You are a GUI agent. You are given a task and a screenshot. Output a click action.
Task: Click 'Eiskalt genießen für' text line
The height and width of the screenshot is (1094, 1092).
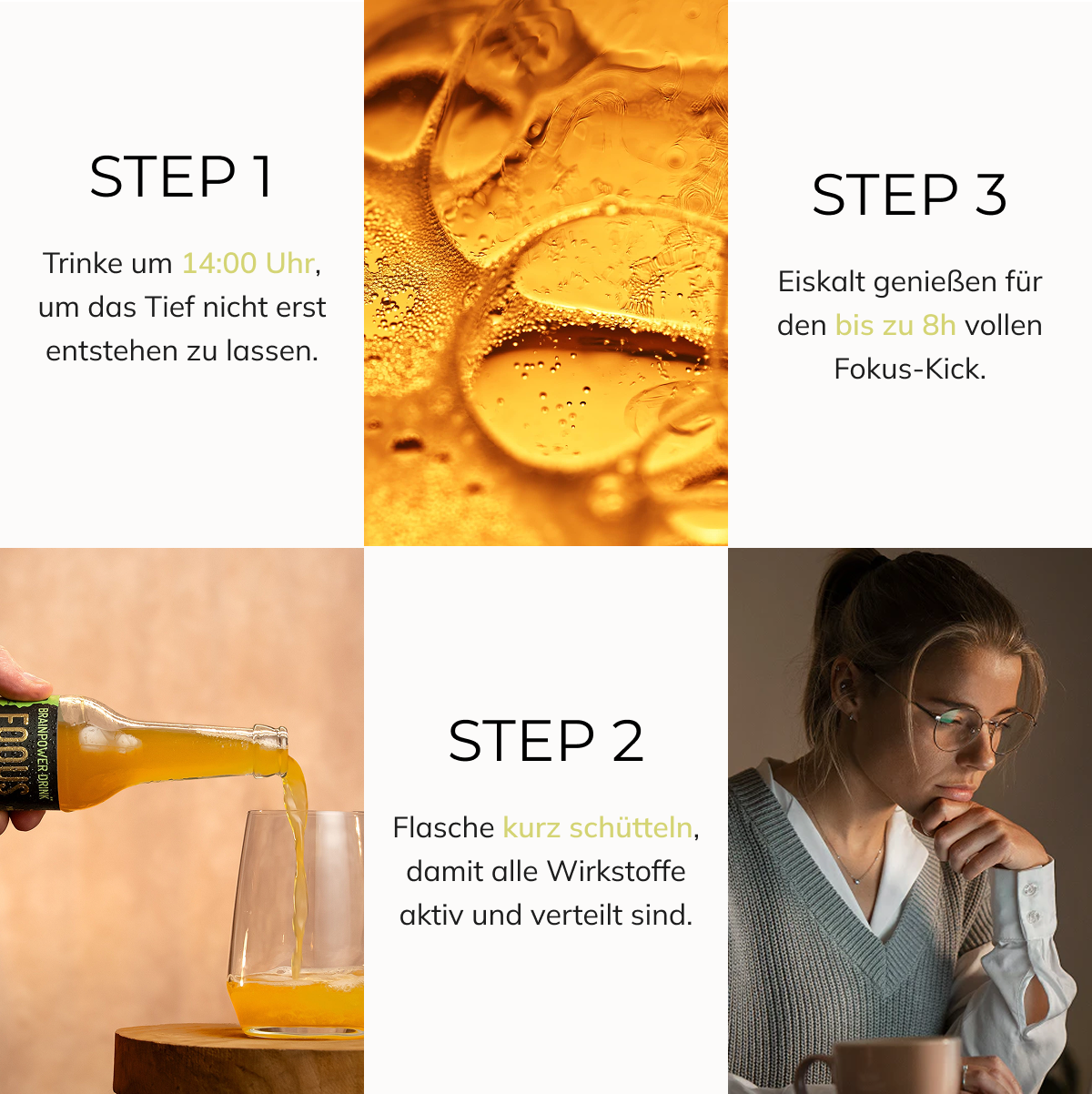pos(910,281)
